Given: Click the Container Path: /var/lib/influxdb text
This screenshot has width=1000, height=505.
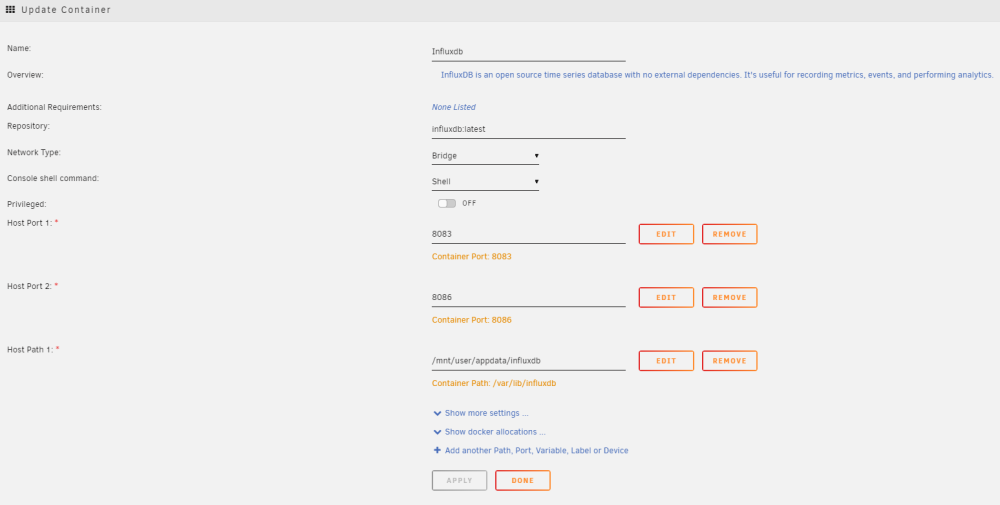Looking at the screenshot, I should point(494,384).
